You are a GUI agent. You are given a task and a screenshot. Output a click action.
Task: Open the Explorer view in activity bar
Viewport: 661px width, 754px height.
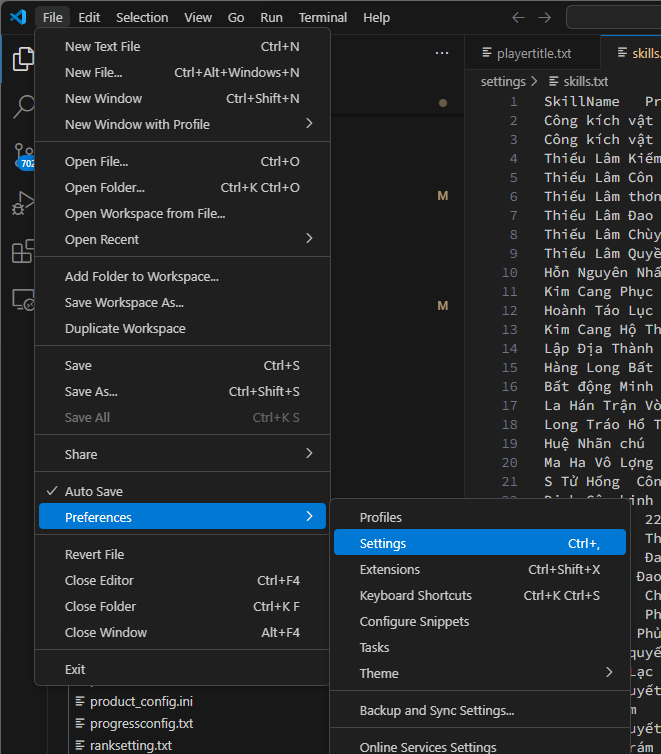(22, 59)
